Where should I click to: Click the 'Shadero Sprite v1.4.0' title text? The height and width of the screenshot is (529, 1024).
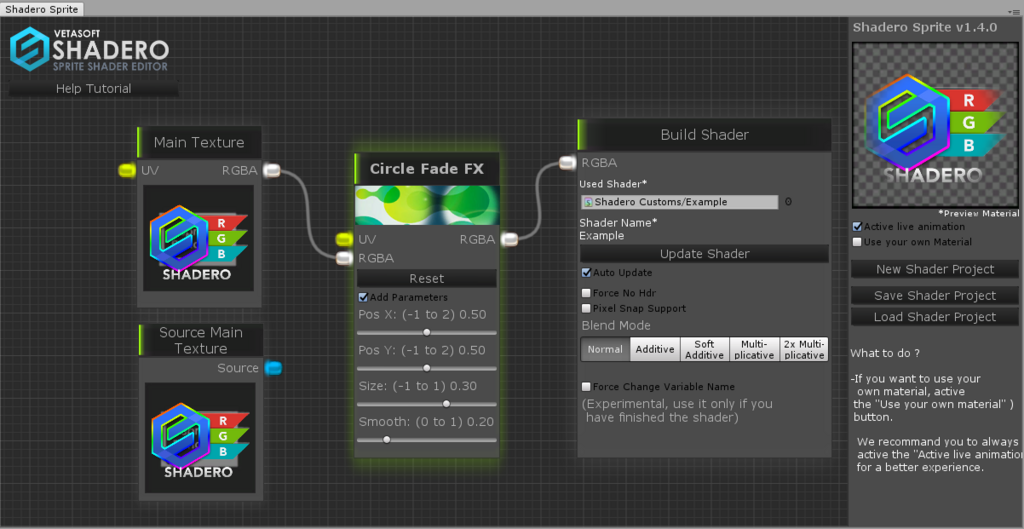(x=925, y=27)
